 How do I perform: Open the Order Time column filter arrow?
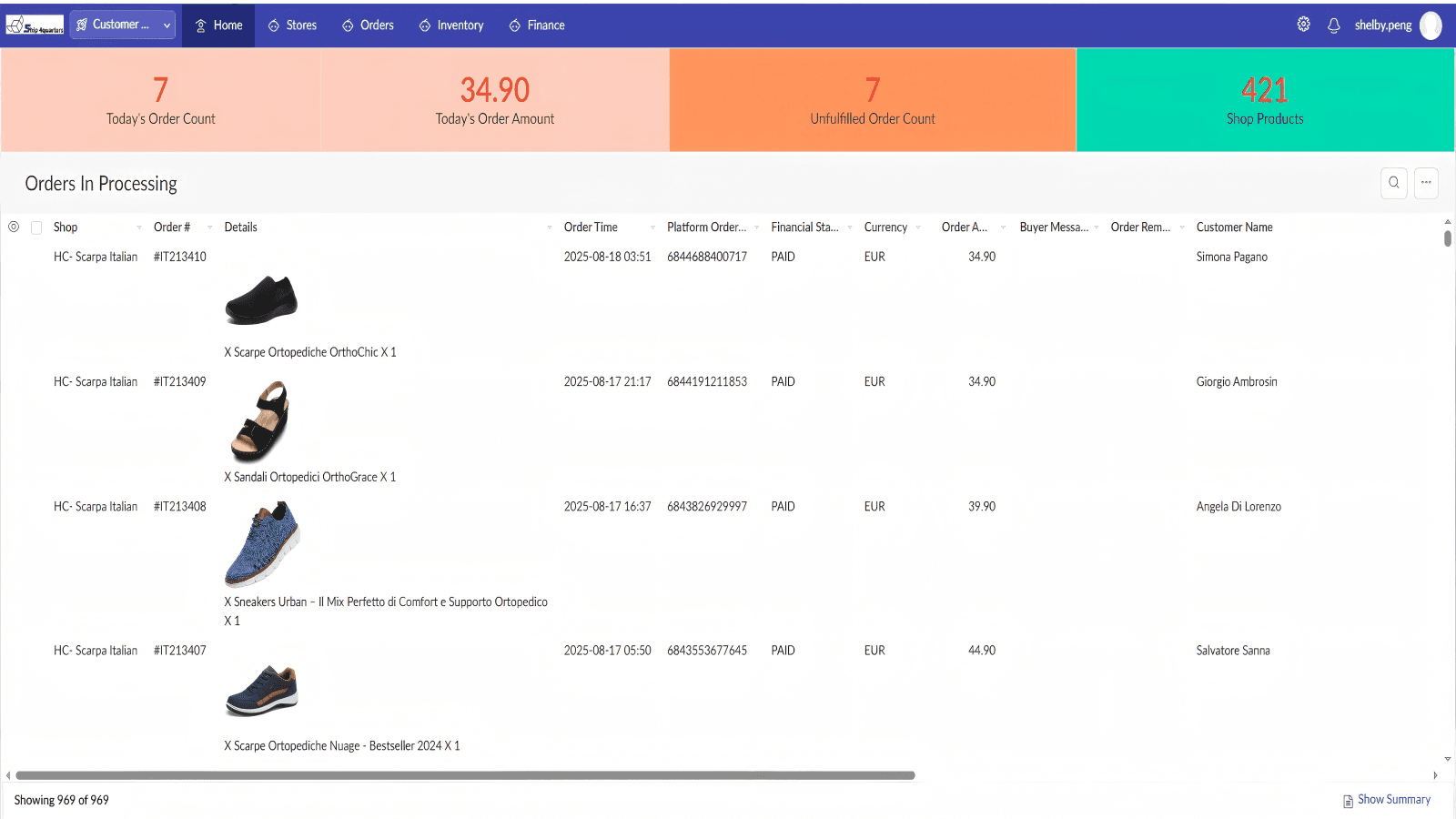652,227
